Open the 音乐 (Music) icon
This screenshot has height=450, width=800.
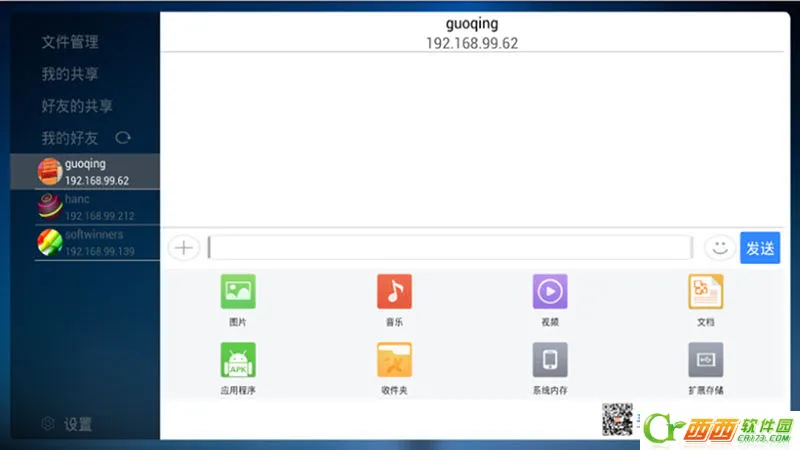point(394,292)
